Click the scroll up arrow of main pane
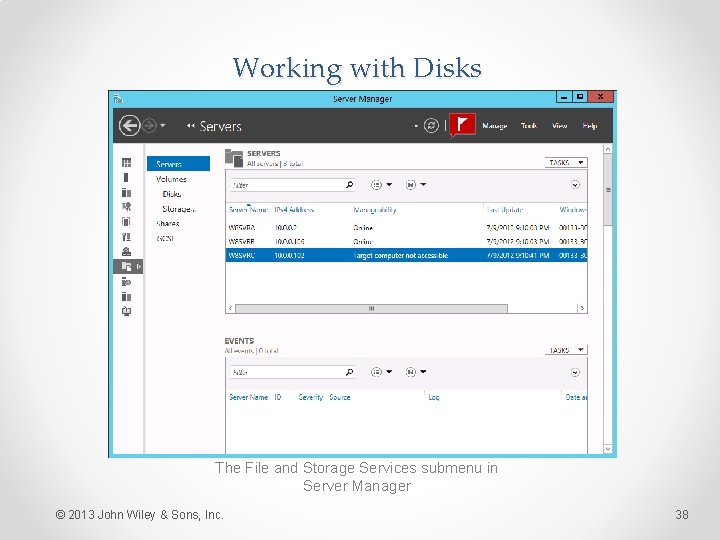The image size is (720, 540). click(608, 149)
